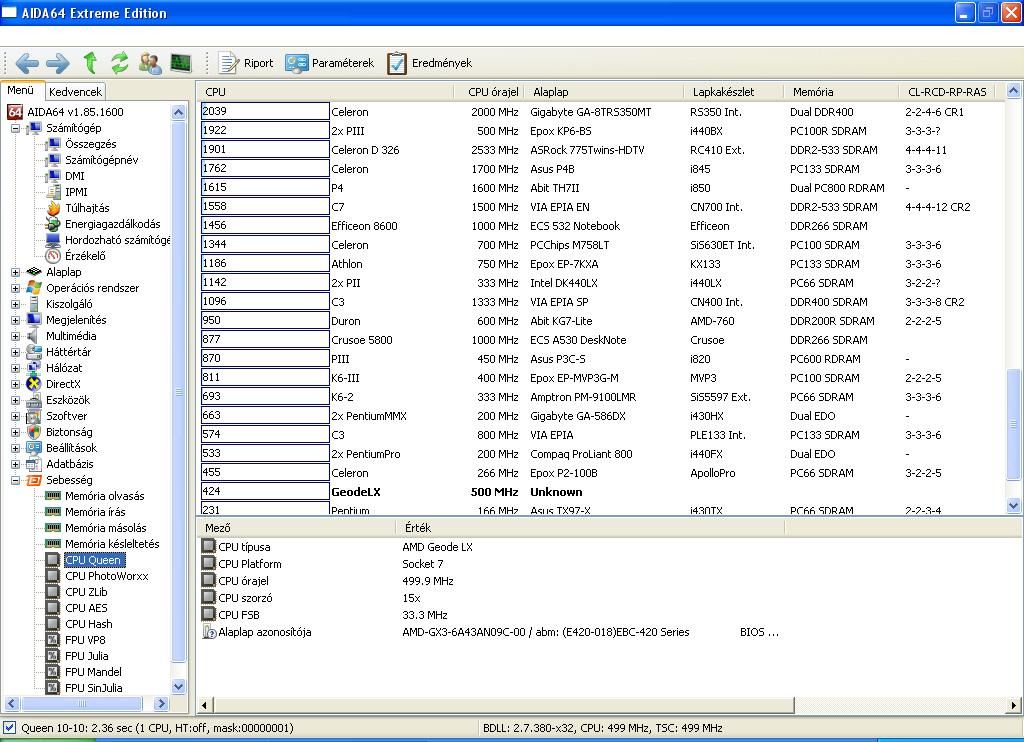Click the back arrow in the toolbar
Screen dimensions: 1024x742
click(x=27, y=63)
